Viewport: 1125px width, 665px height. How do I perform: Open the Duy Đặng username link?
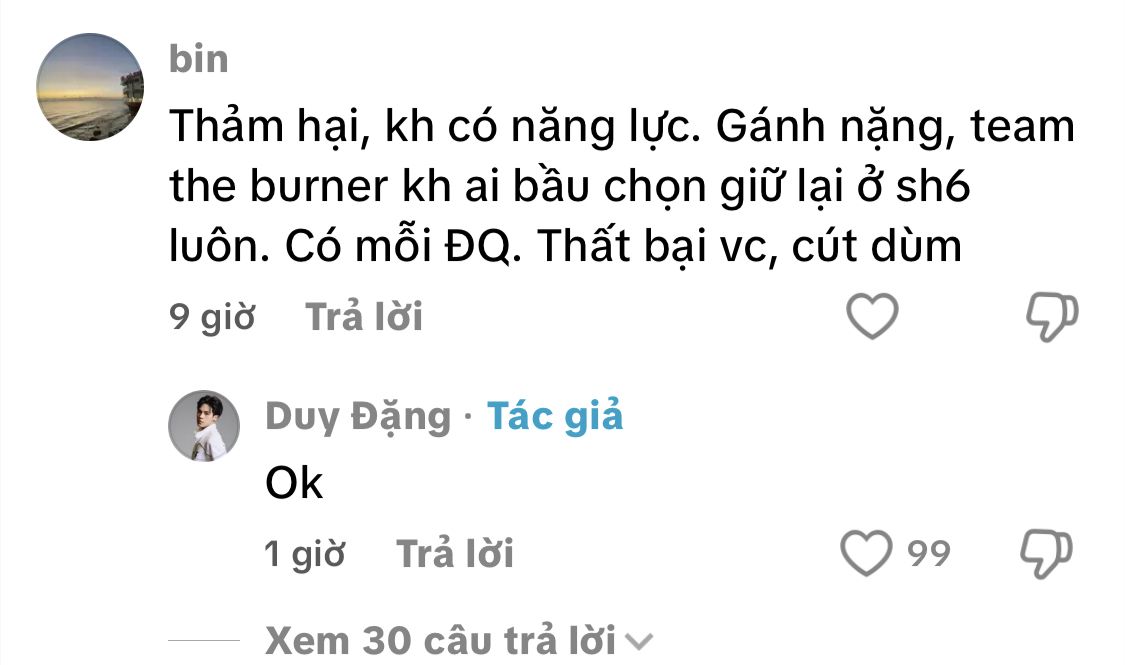point(358,416)
